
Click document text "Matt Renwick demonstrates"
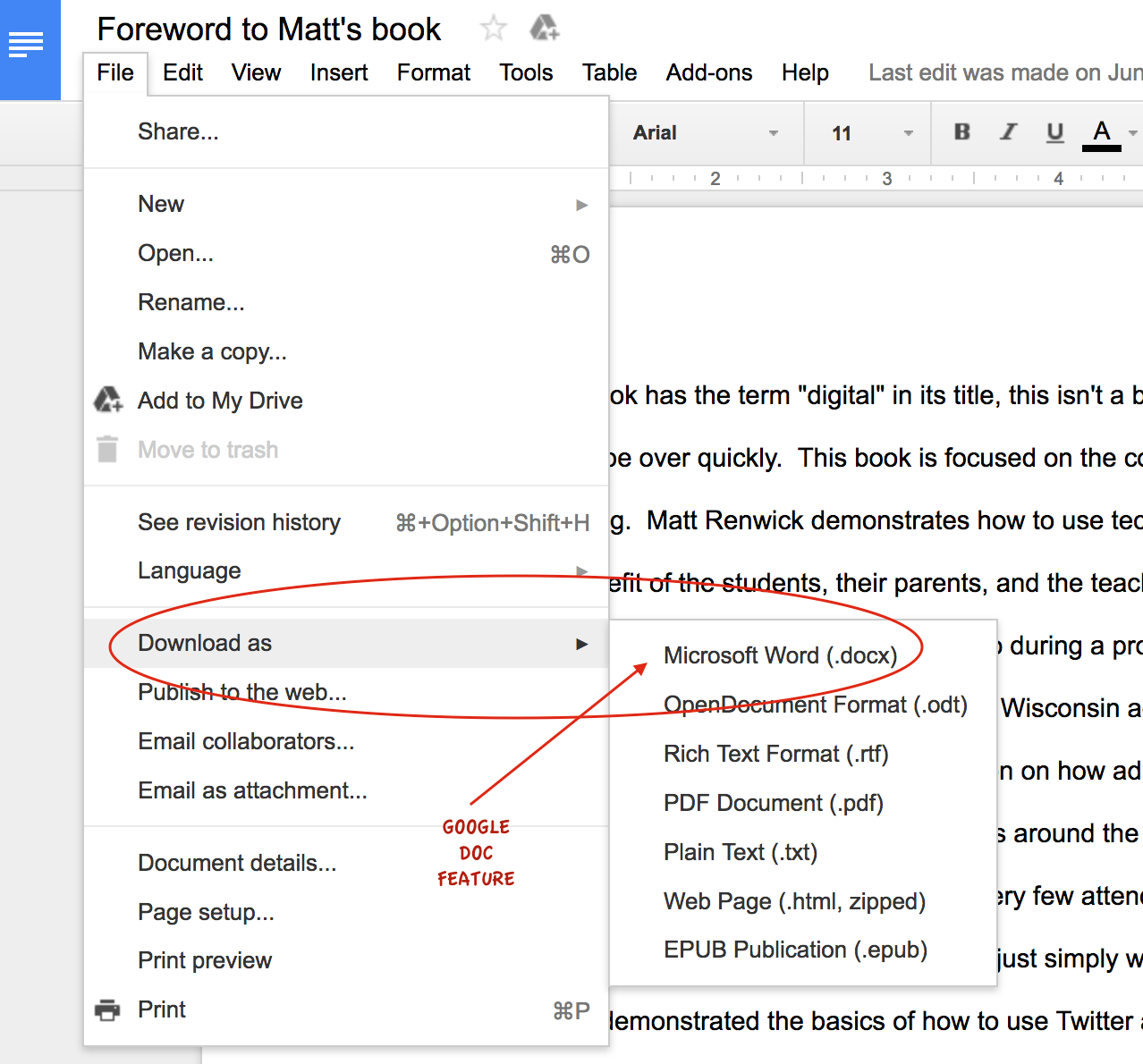click(808, 520)
